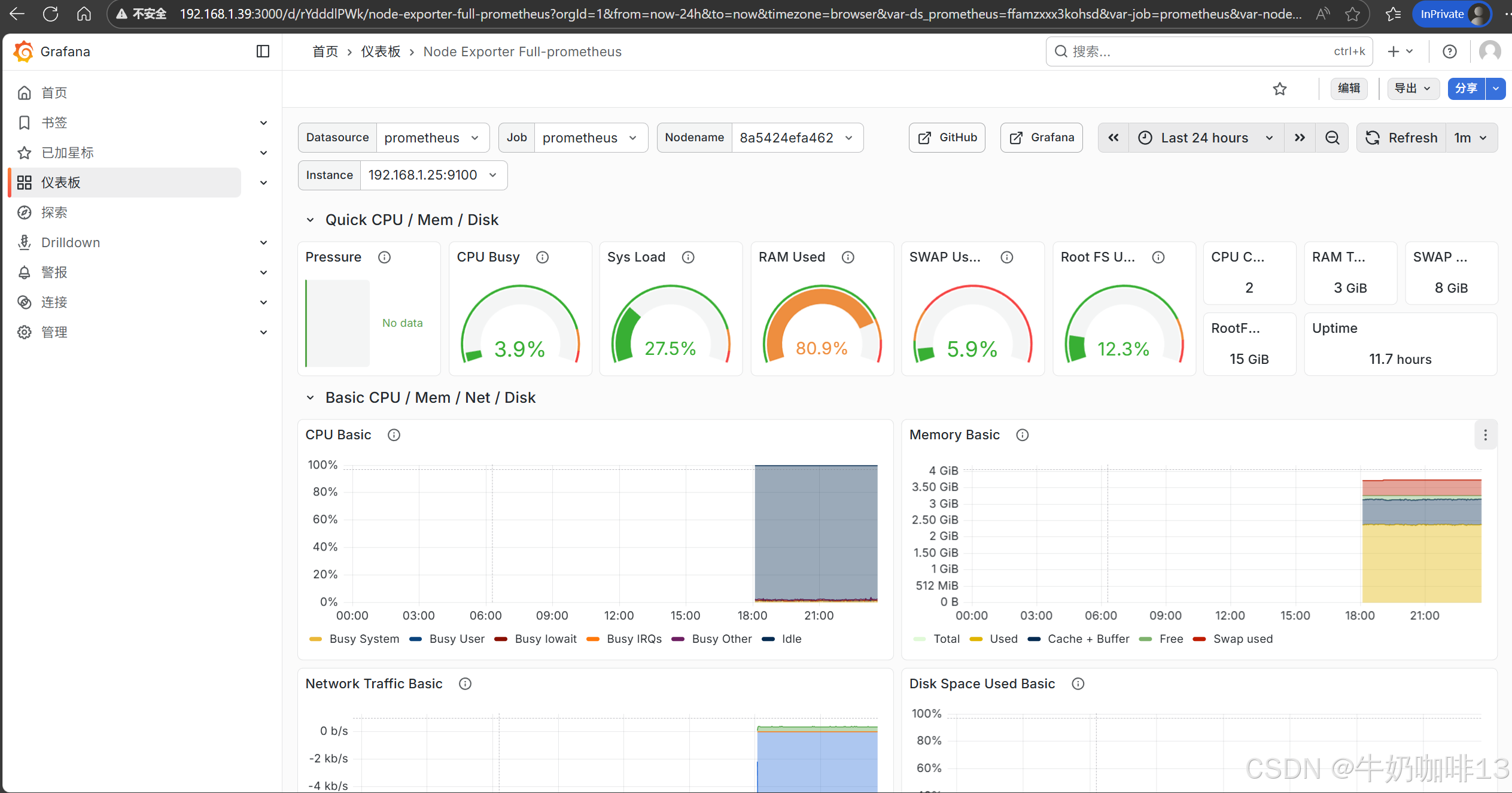Shift time range backward
This screenshot has width=1512, height=793.
1113,138
